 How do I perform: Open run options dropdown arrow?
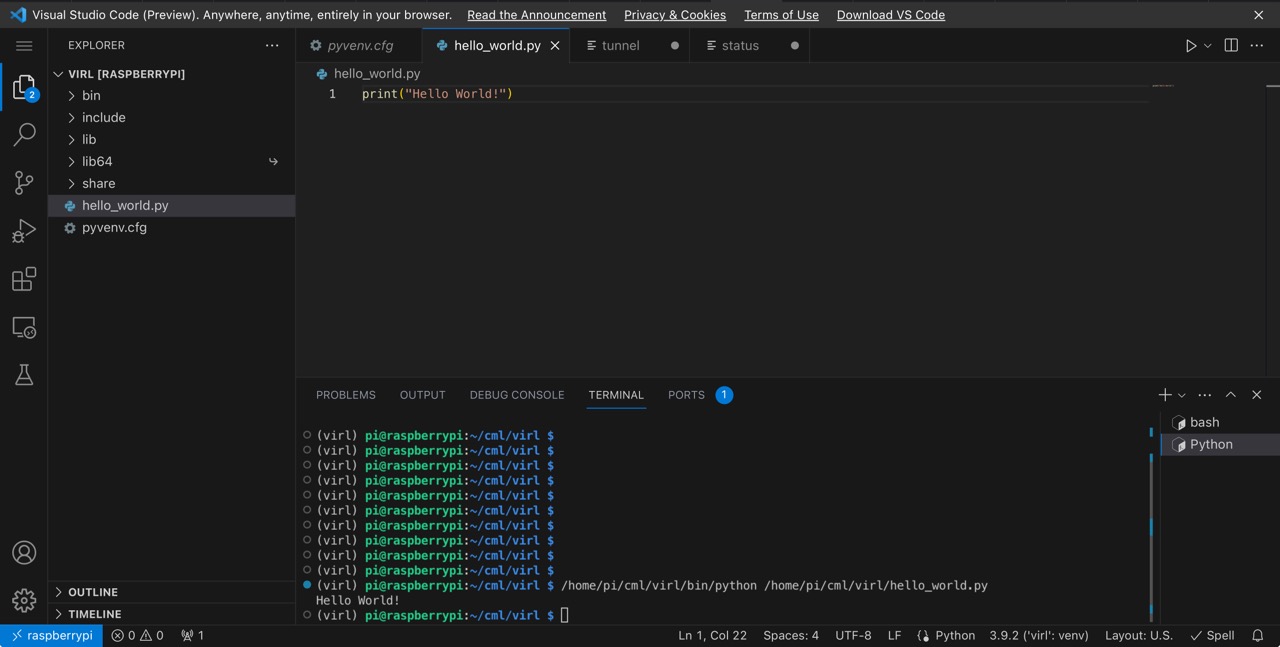tap(1207, 46)
